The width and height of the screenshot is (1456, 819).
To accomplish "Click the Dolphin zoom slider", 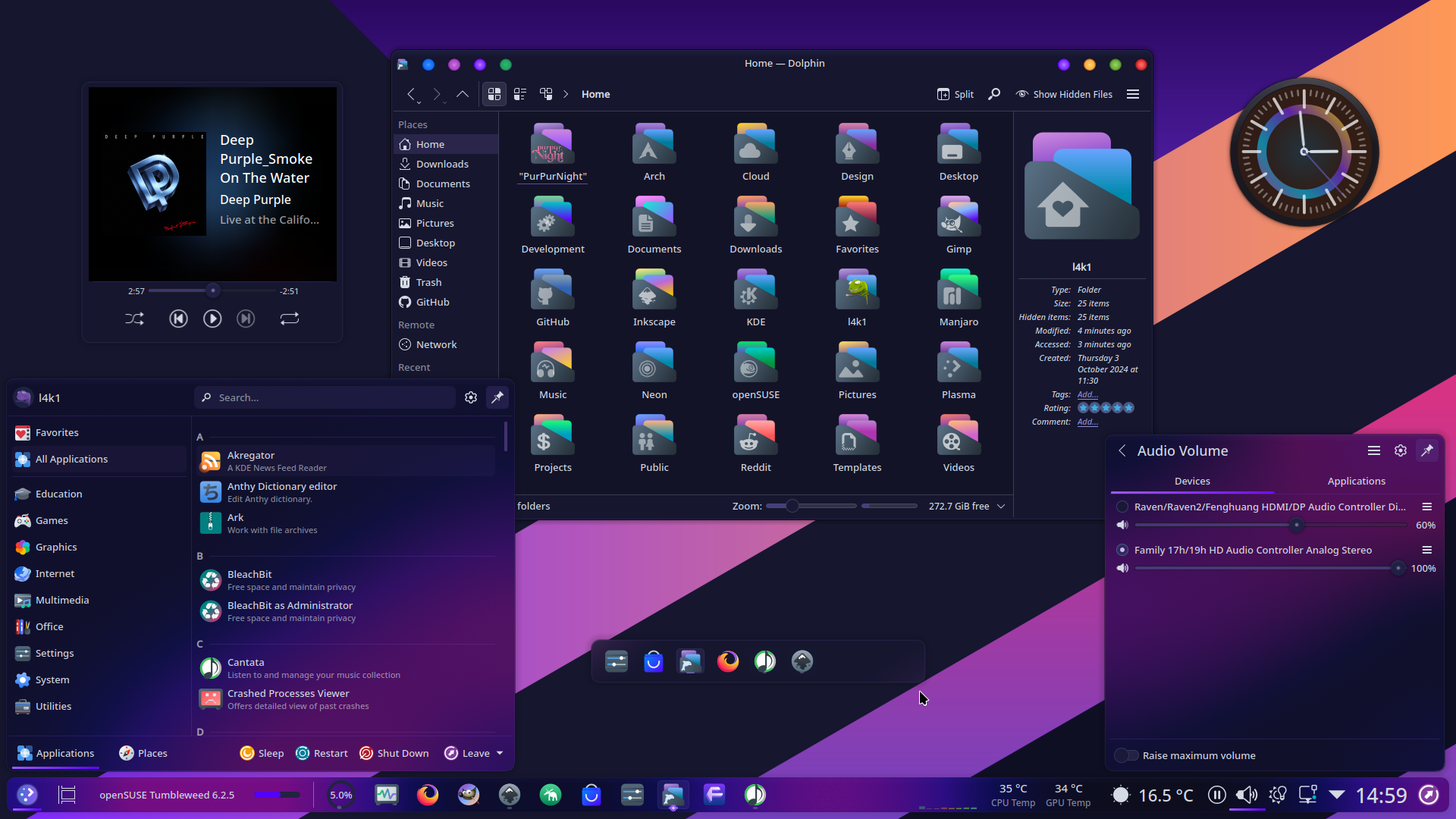I will (811, 506).
